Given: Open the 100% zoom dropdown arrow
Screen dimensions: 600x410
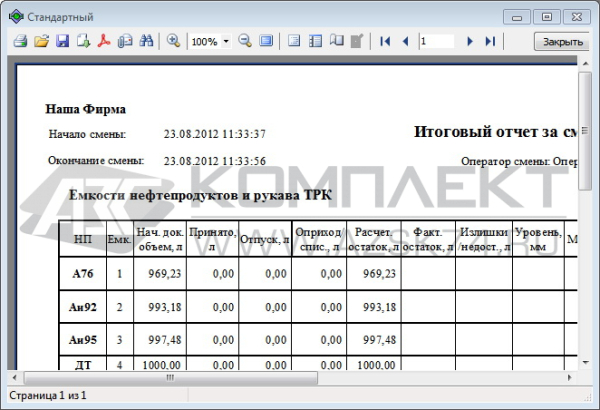Looking at the screenshot, I should [x=226, y=41].
